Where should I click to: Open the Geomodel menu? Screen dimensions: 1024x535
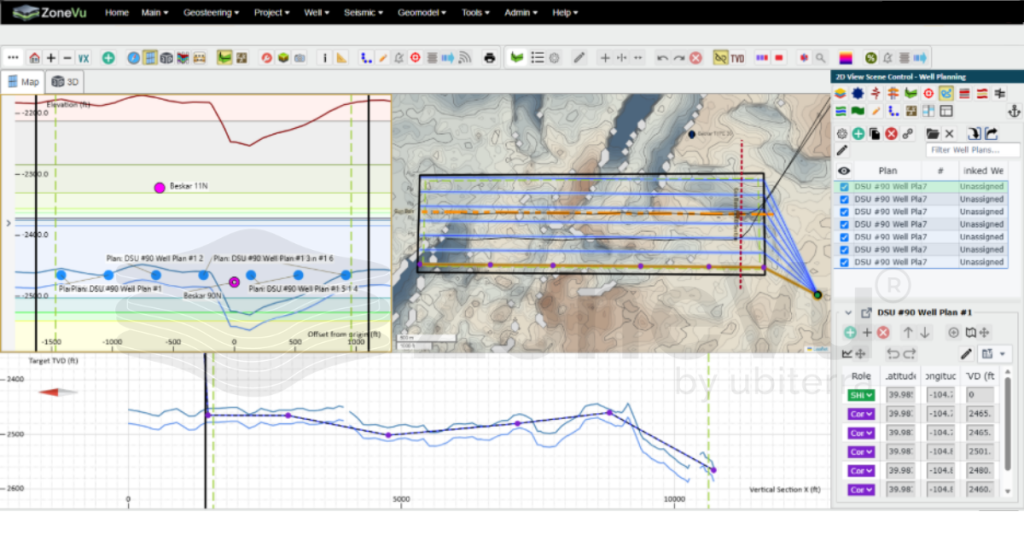[x=422, y=12]
